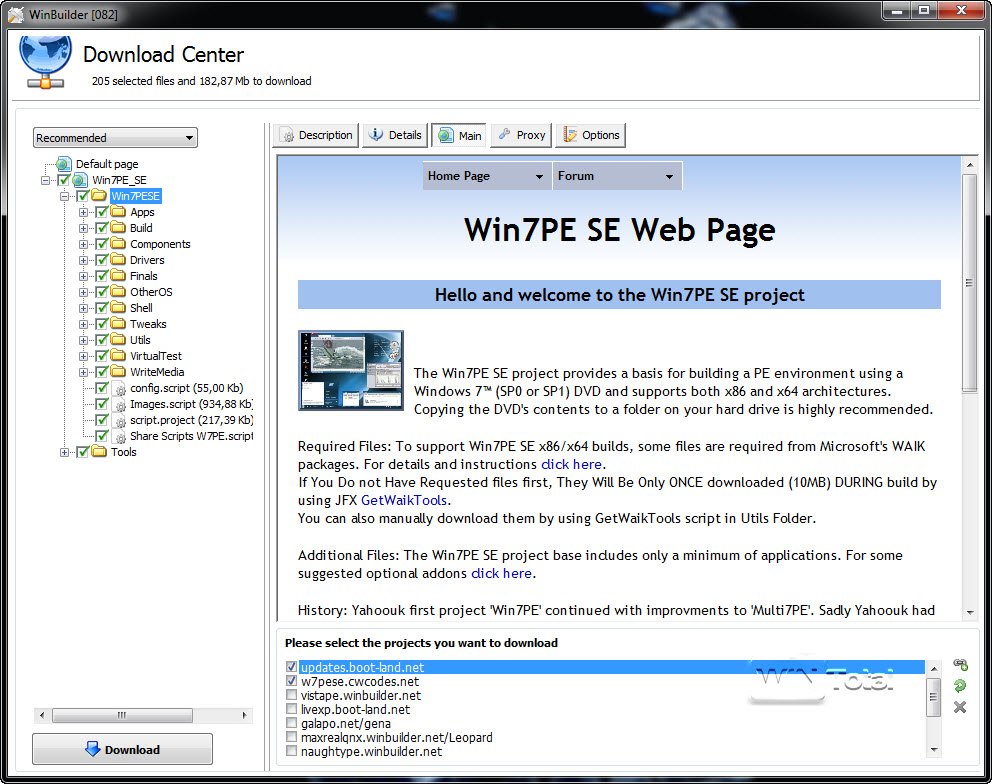The height and width of the screenshot is (784, 992).
Task: Open the Proxy tab
Action: 522,135
